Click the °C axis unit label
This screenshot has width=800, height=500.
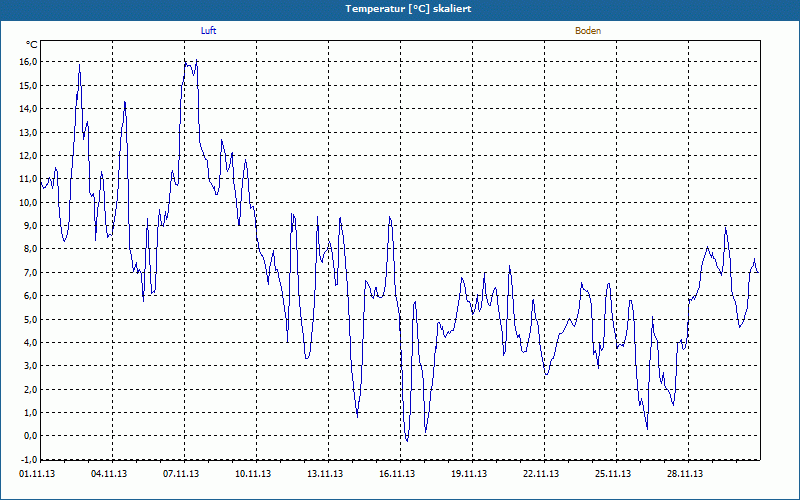coord(32,45)
